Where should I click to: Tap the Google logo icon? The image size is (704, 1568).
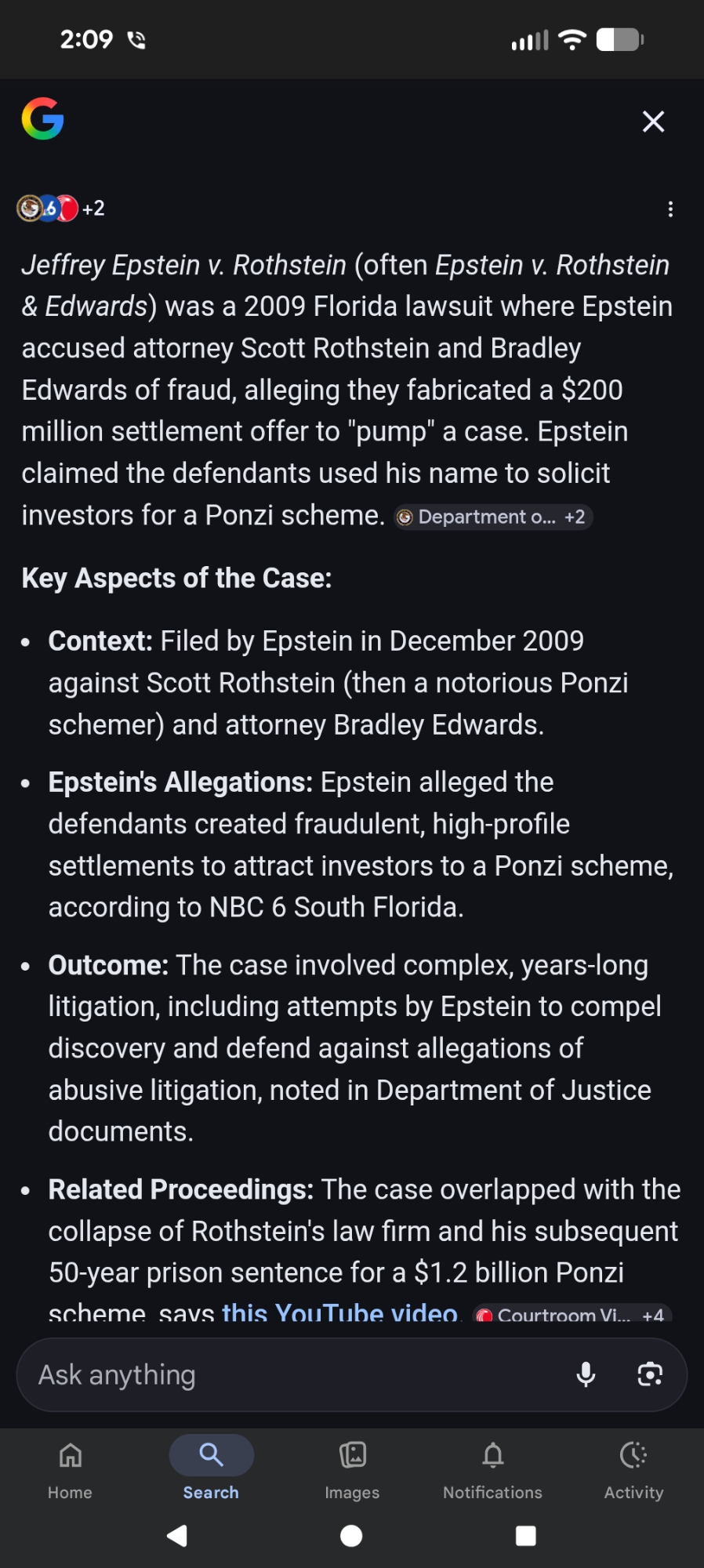point(42,119)
